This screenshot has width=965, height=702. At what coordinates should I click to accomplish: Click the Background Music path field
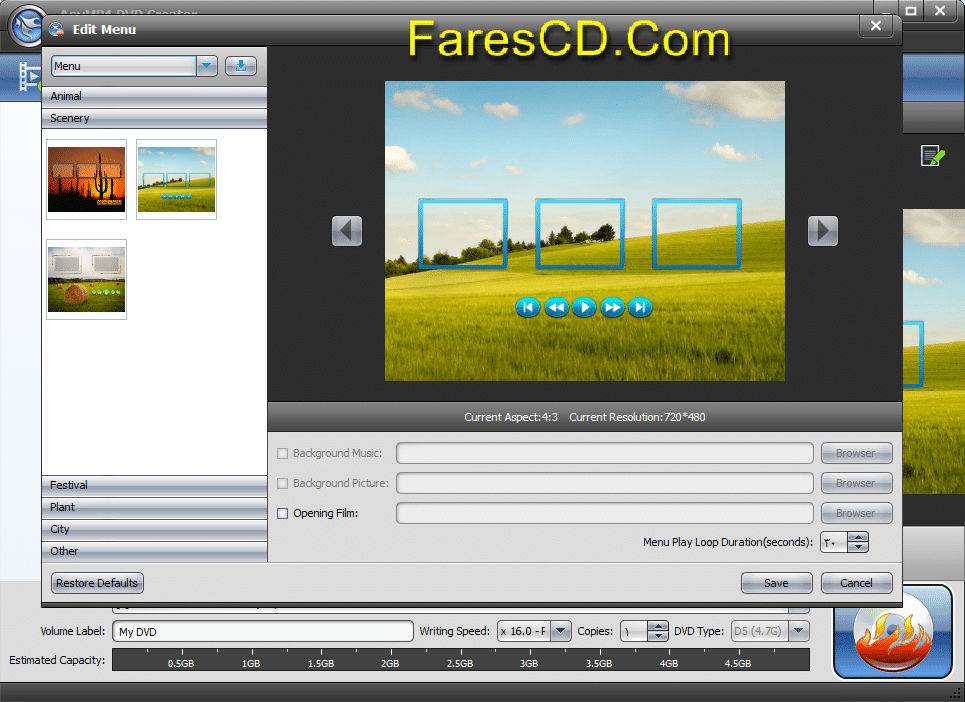click(x=605, y=453)
